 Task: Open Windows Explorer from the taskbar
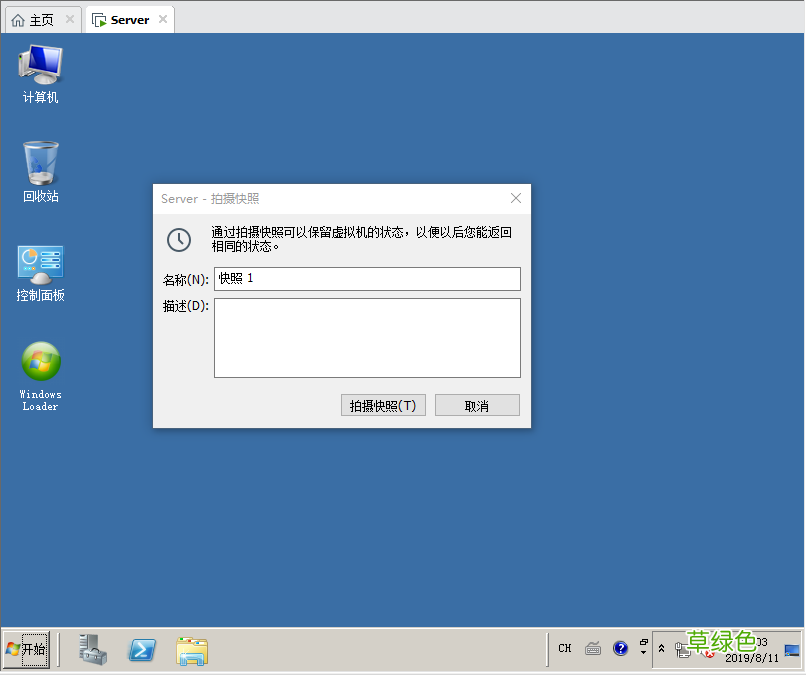point(190,648)
